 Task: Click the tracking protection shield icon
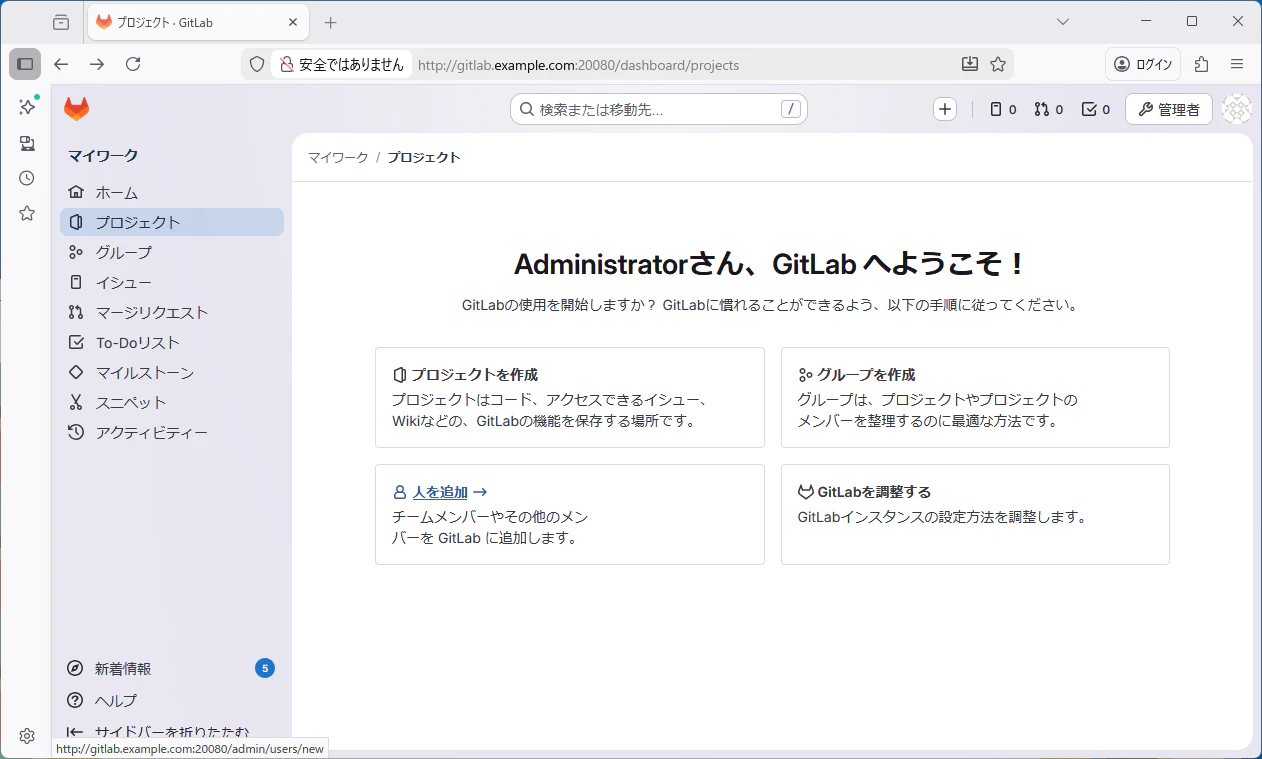257,64
